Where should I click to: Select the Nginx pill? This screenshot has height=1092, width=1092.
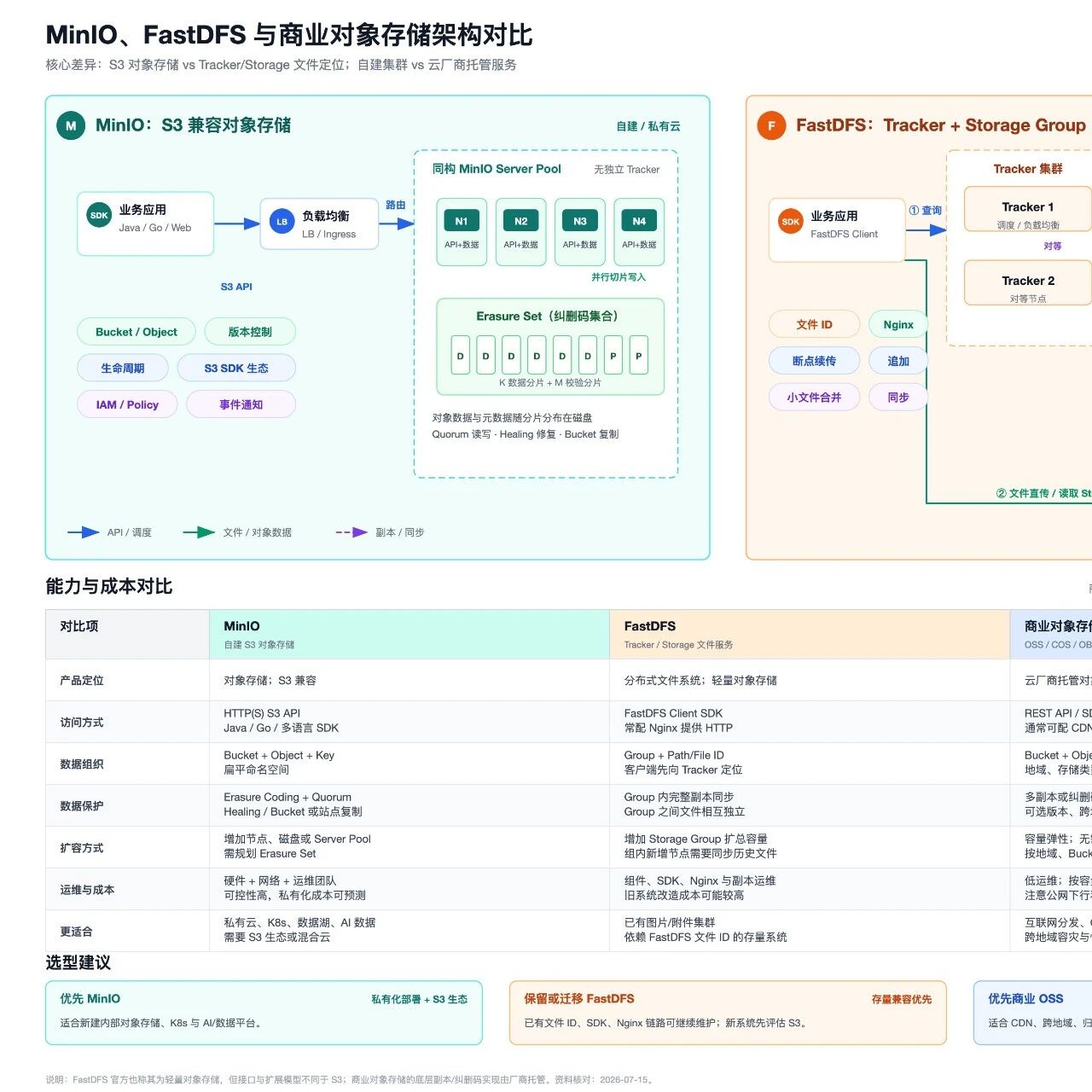898,324
